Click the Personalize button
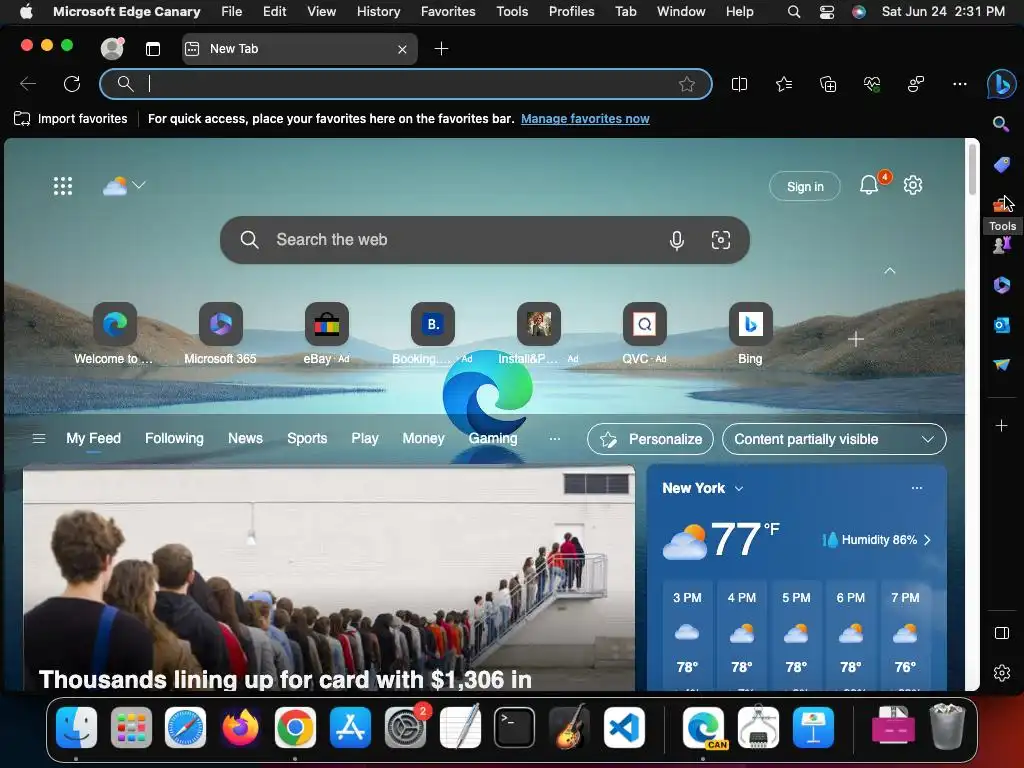 tap(650, 440)
